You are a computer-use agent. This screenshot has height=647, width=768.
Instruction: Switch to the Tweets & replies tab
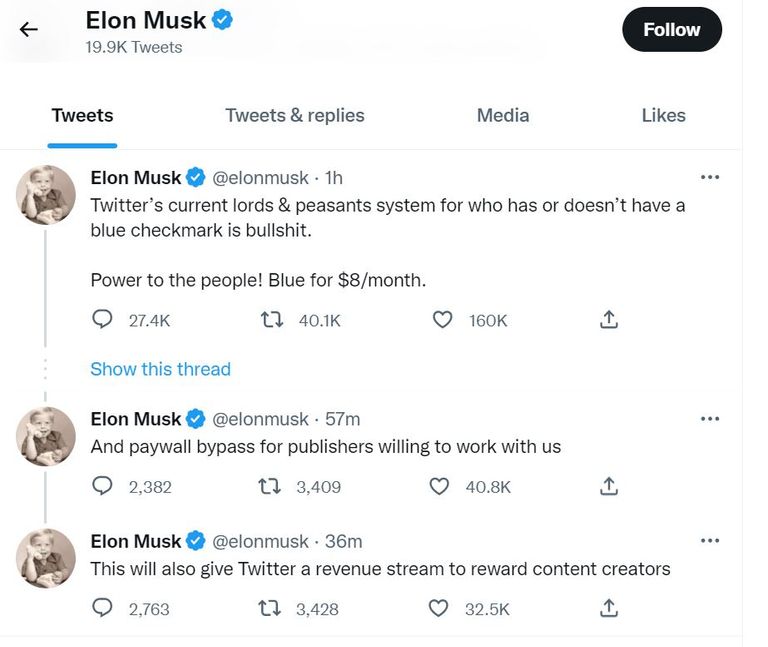pos(295,115)
